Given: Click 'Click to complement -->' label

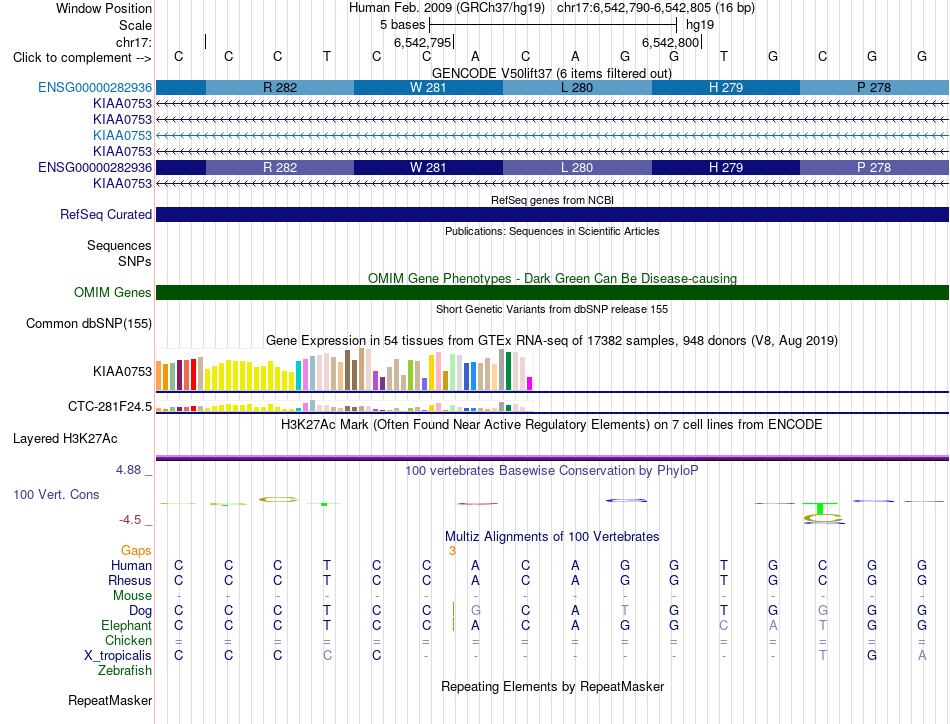Looking at the screenshot, I should tap(82, 58).
